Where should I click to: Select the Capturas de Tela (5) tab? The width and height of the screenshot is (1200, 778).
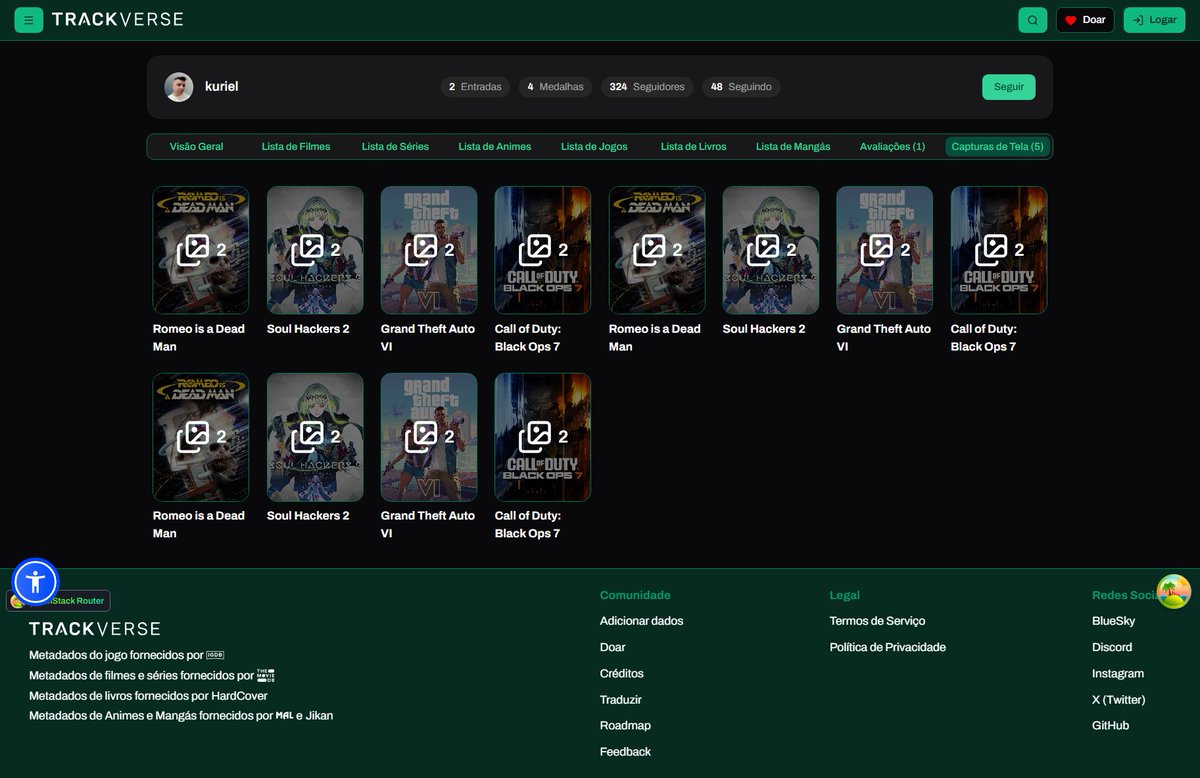997,146
